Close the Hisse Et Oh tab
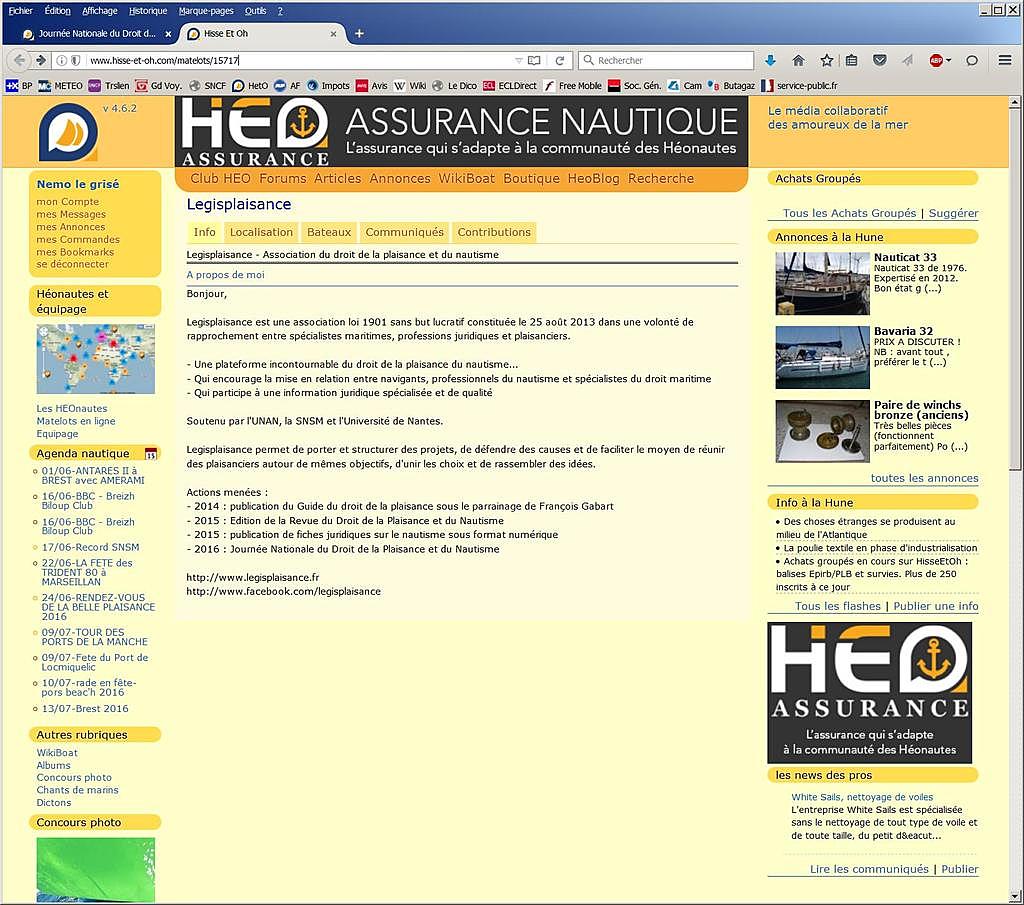This screenshot has height=905, width=1024. [x=333, y=34]
